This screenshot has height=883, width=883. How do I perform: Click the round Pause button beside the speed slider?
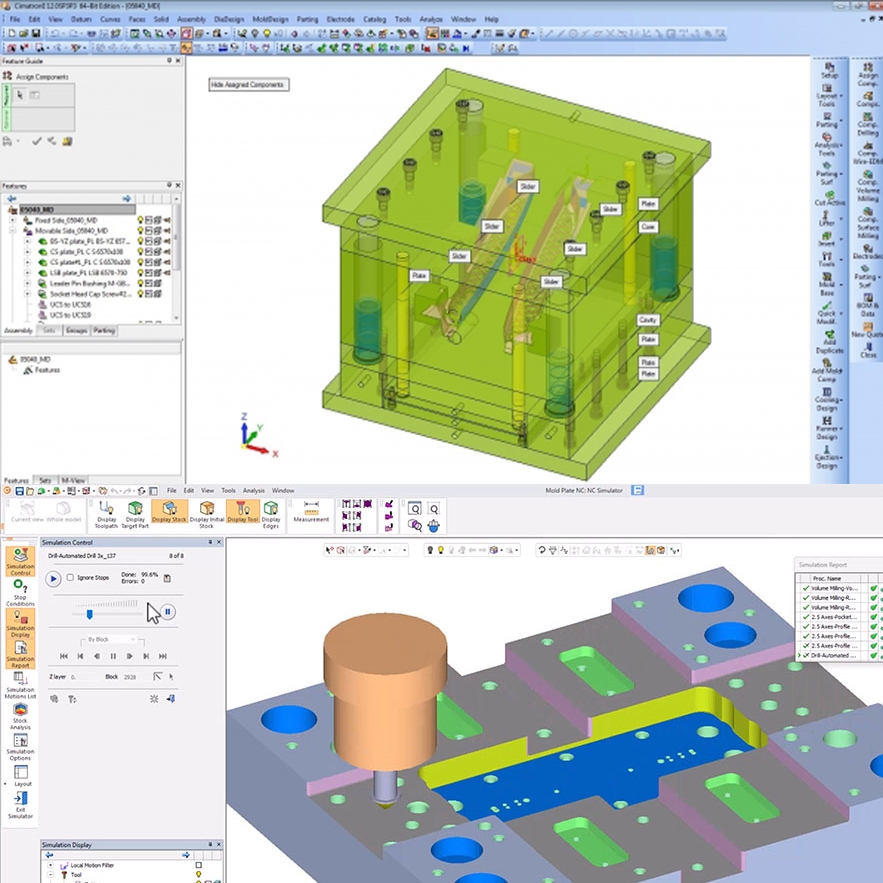[x=167, y=612]
